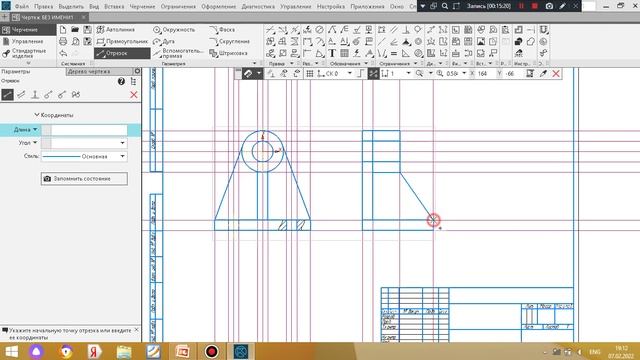Choose parallel segment mode icon

pos(21,95)
